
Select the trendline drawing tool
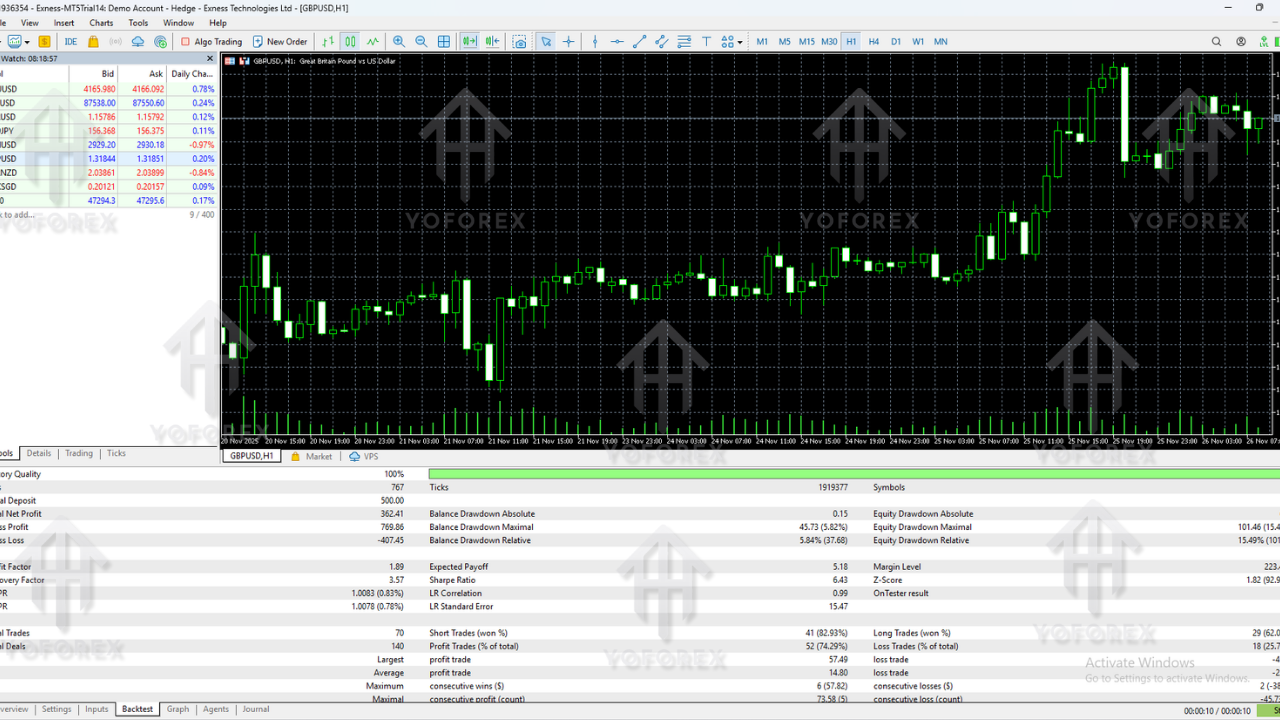click(639, 41)
